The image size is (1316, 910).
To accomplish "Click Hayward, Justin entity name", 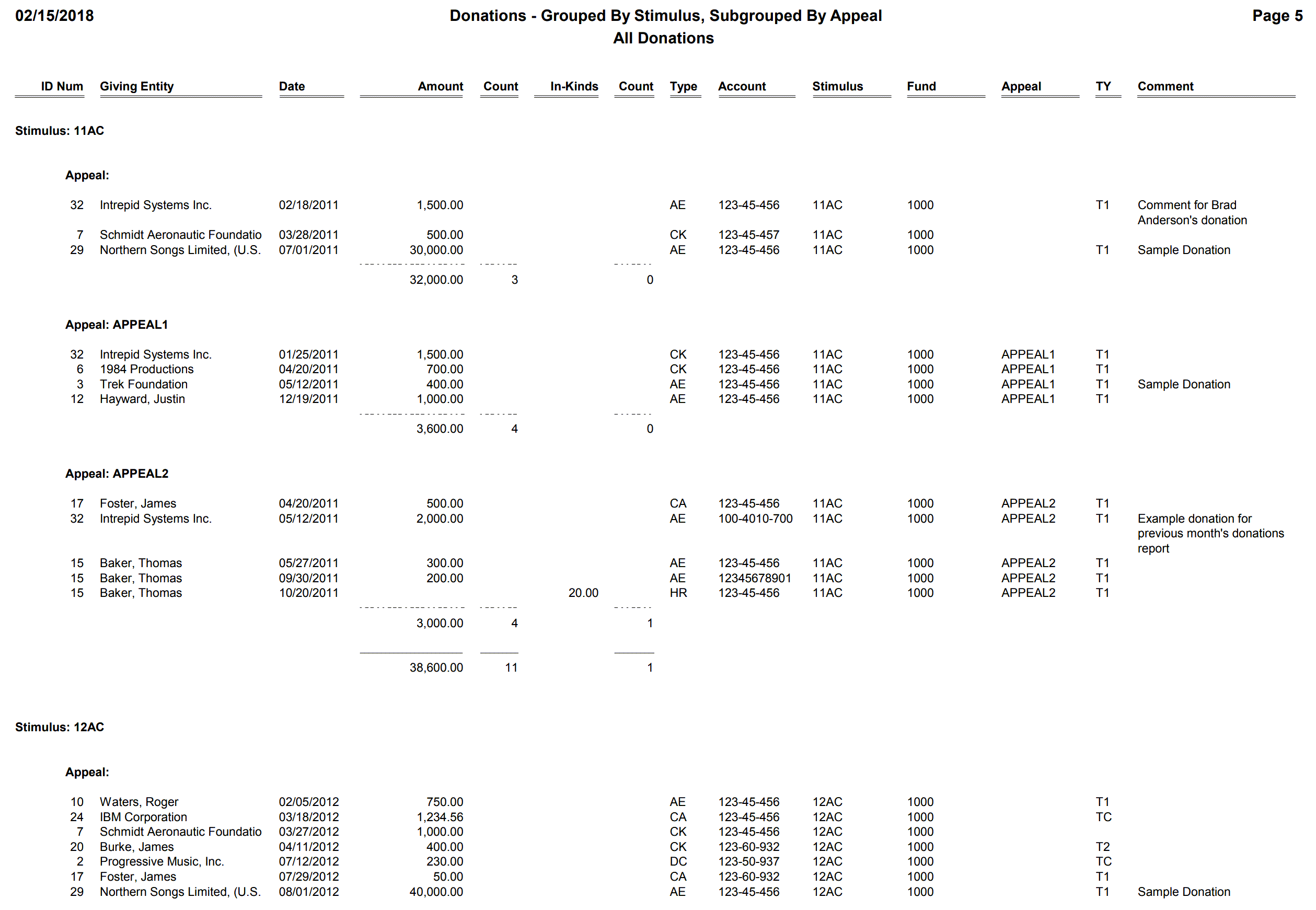I will tap(142, 399).
